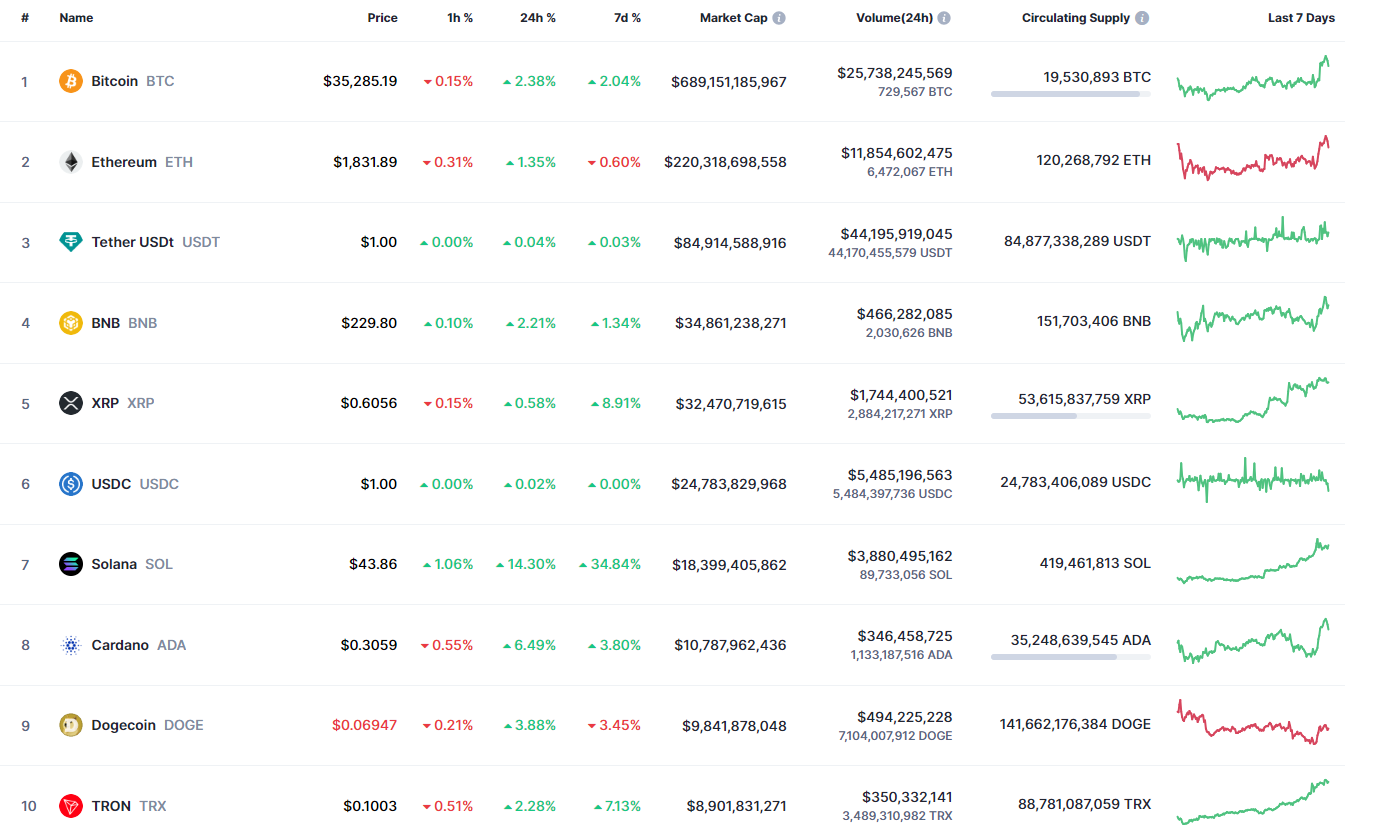Click XRP's circulating supply progress bar
This screenshot has width=1375, height=838.
tap(1070, 416)
